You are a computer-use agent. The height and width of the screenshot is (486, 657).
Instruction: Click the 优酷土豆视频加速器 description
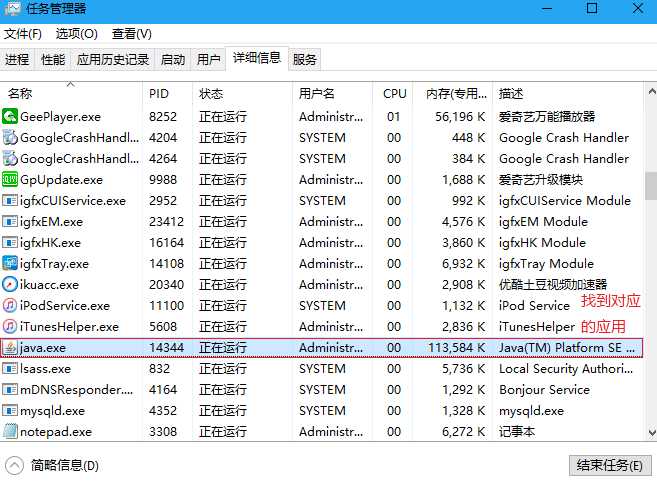click(x=553, y=285)
